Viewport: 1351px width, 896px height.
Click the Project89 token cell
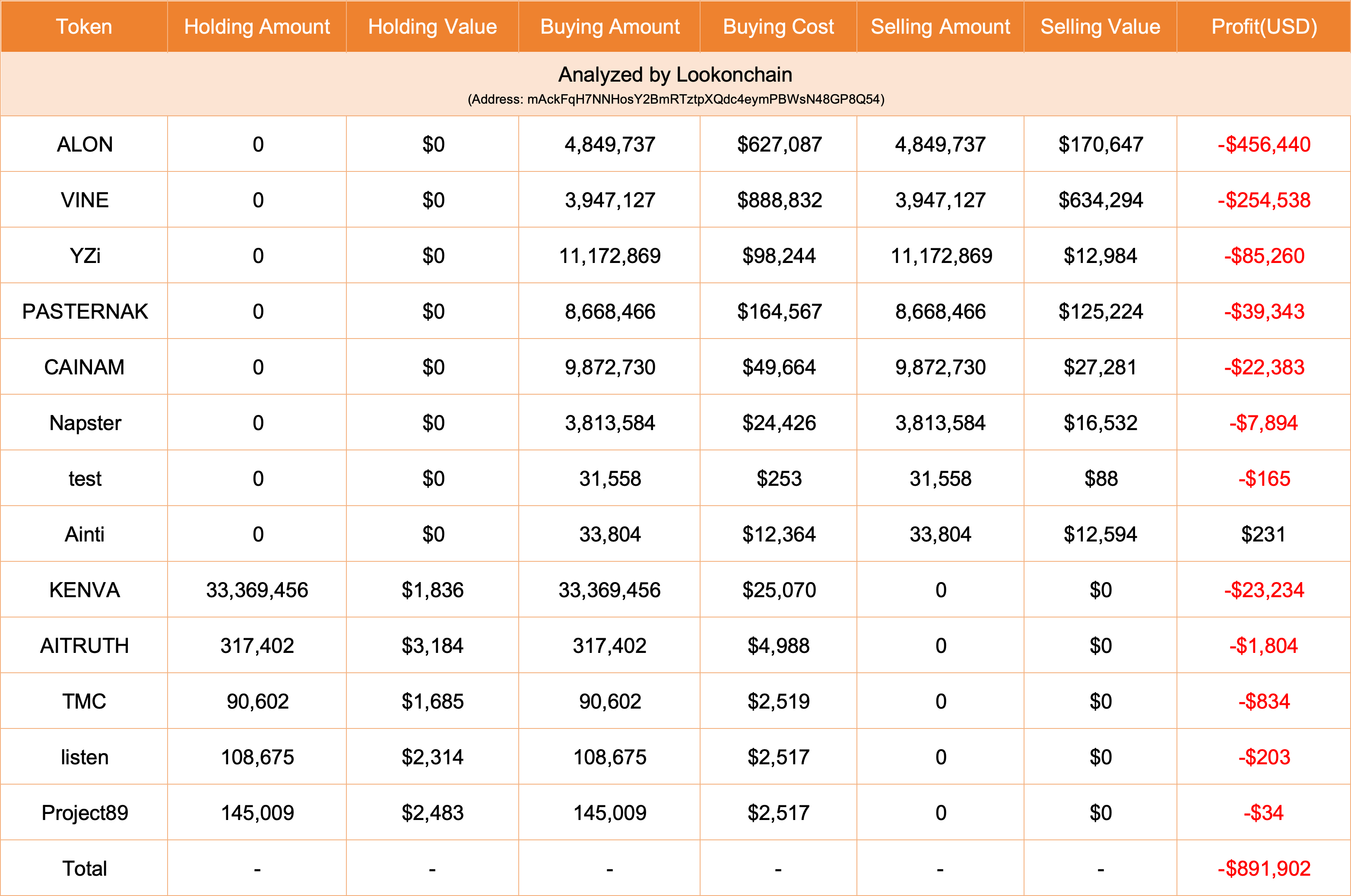pos(85,813)
